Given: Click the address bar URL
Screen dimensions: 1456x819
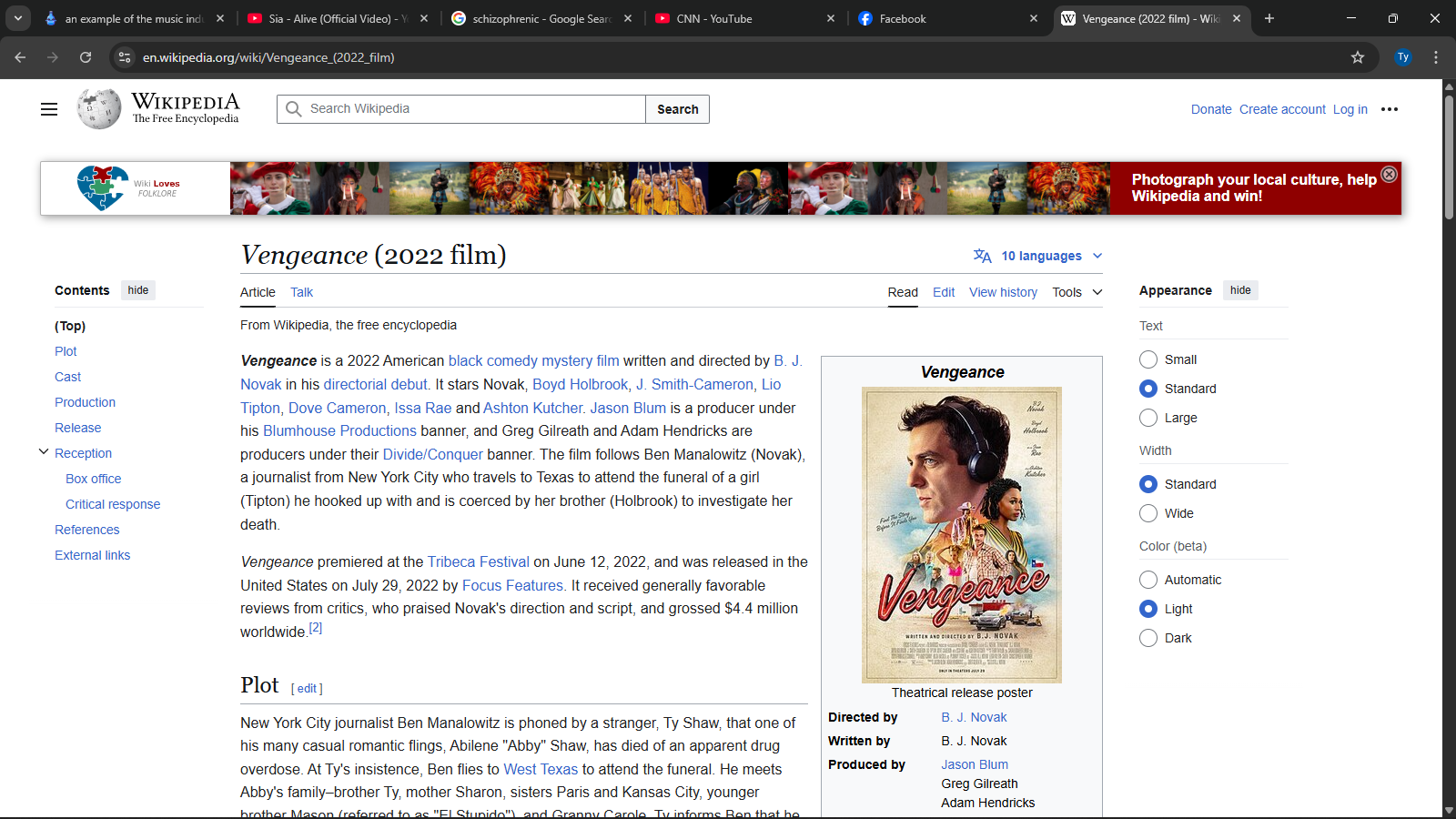Looking at the screenshot, I should coord(268,57).
